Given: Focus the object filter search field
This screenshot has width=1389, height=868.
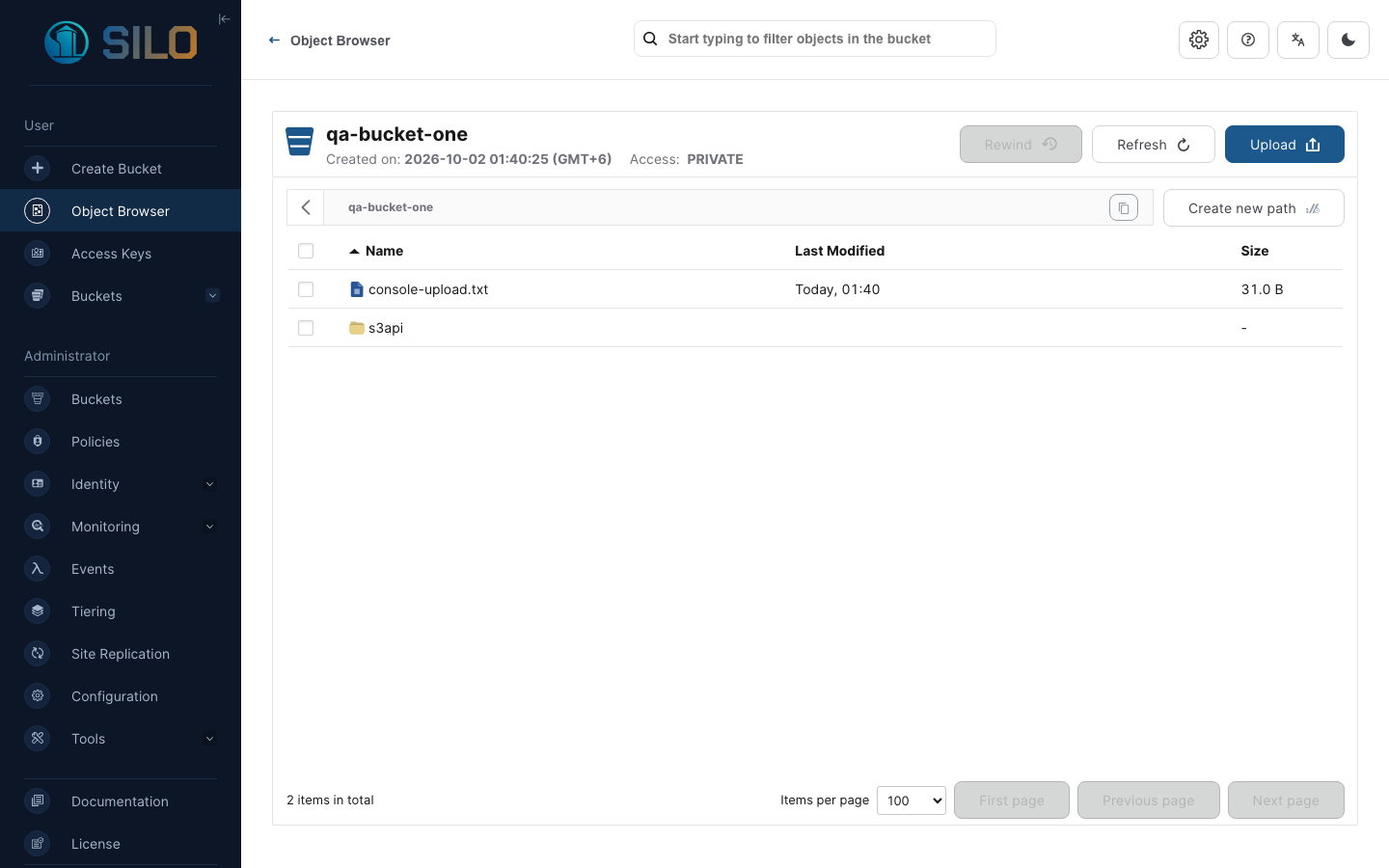Looking at the screenshot, I should pyautogui.click(x=815, y=39).
